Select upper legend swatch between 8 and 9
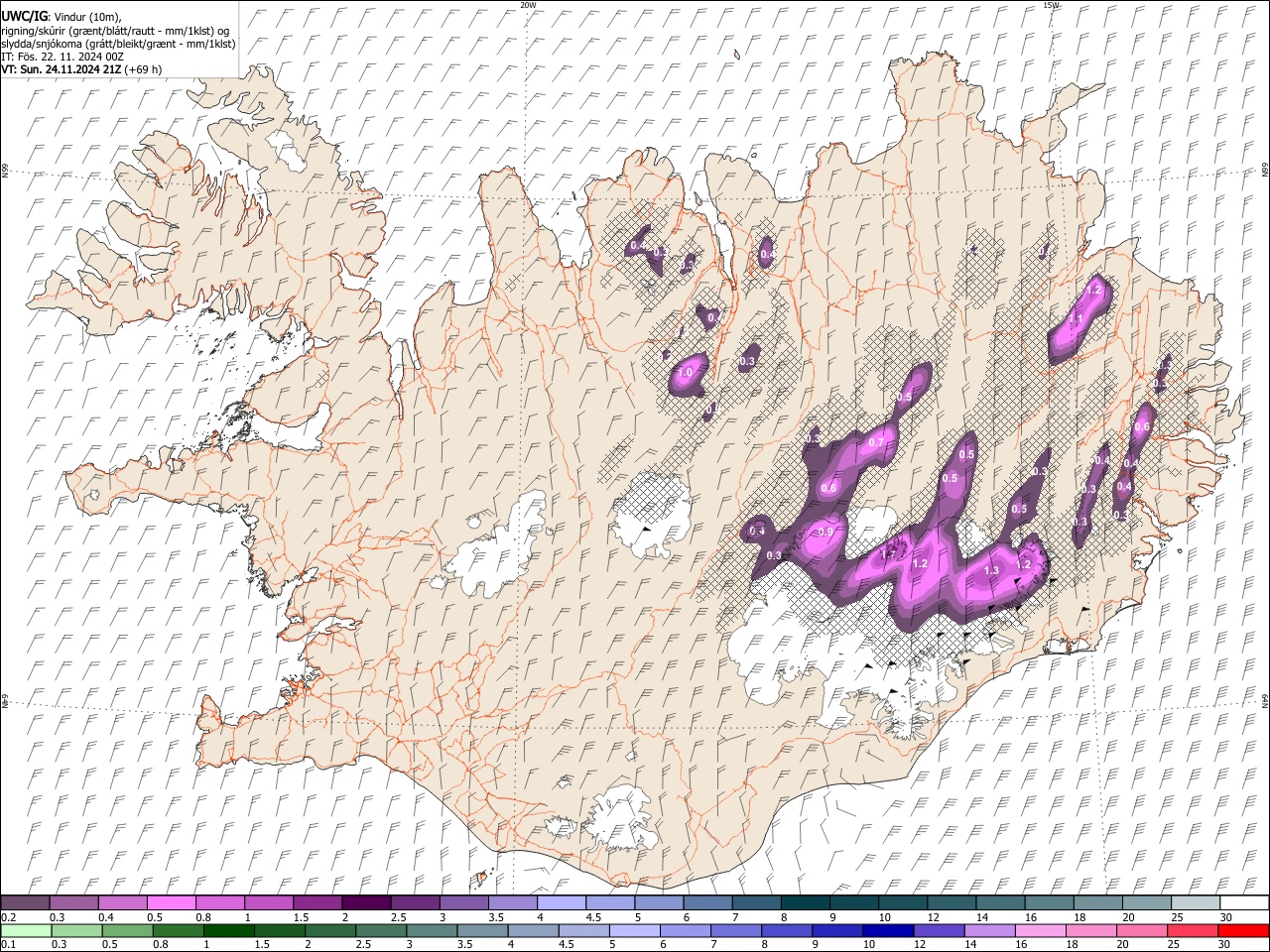This screenshot has width=1270, height=952. pos(806,902)
